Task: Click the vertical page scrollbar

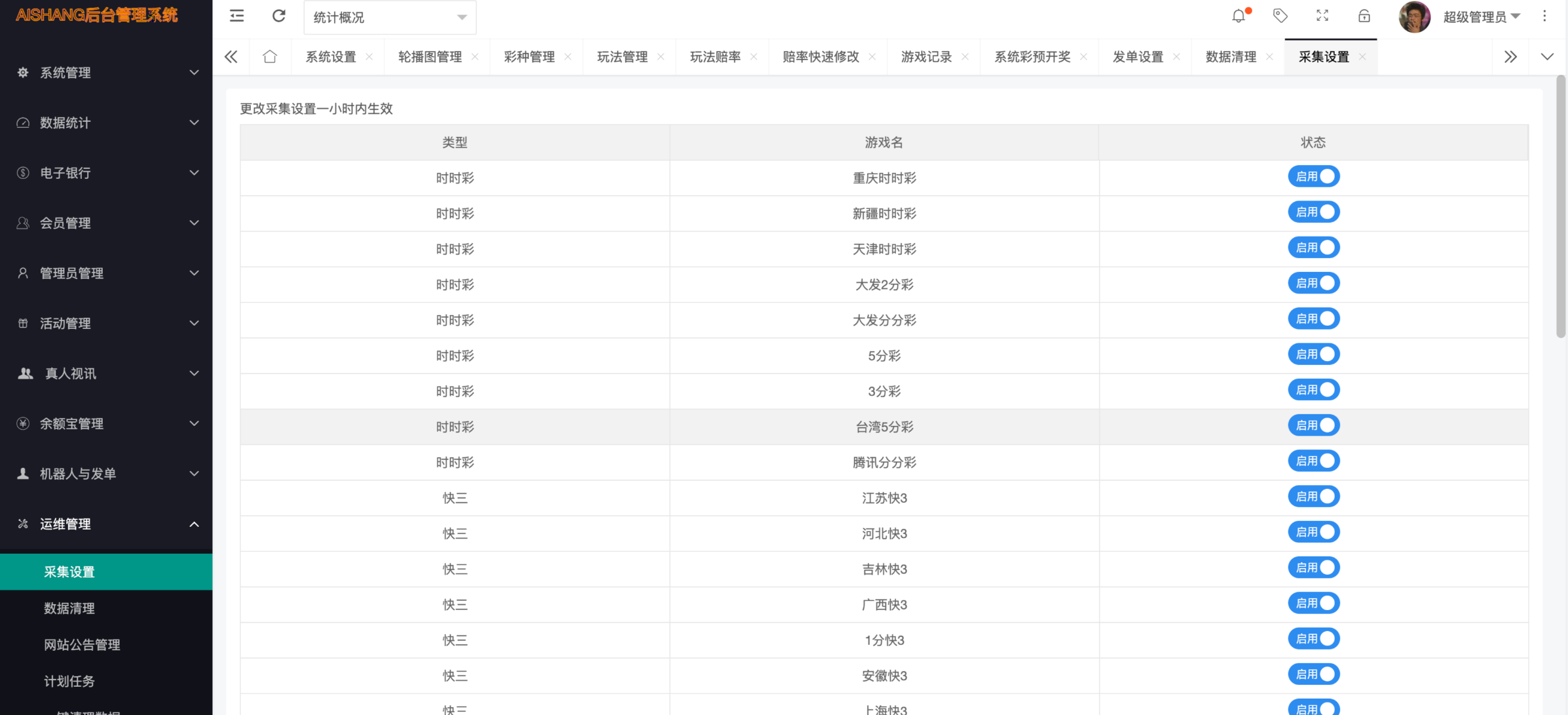Action: [x=1561, y=206]
